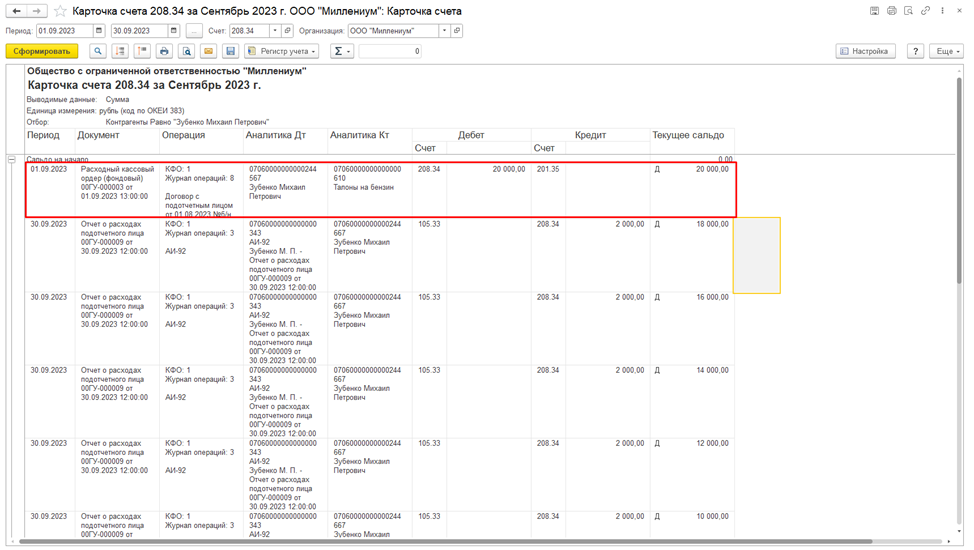The width and height of the screenshot is (974, 550).
Task: Print via the title bar printer icon
Action: click(891, 11)
